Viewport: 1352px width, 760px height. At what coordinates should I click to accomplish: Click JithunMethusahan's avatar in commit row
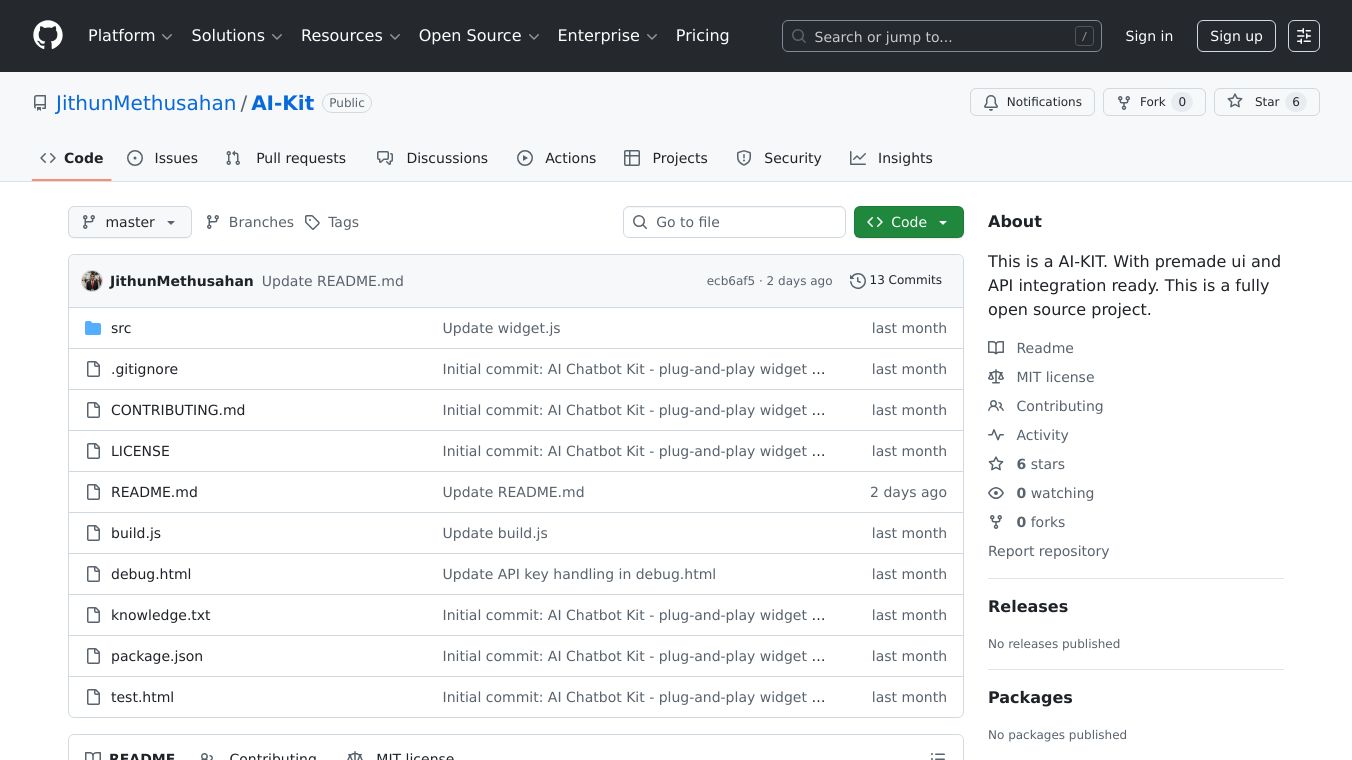92,281
